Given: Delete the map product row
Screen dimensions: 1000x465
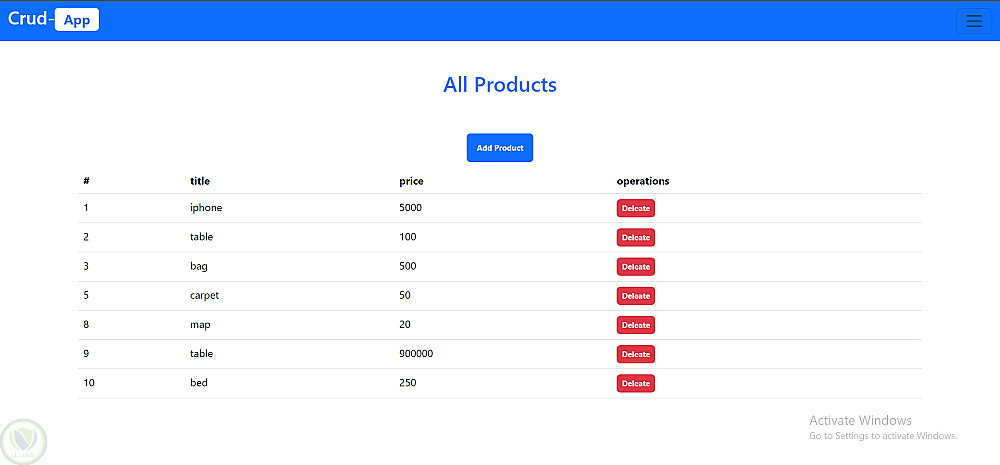Looking at the screenshot, I should [x=635, y=325].
